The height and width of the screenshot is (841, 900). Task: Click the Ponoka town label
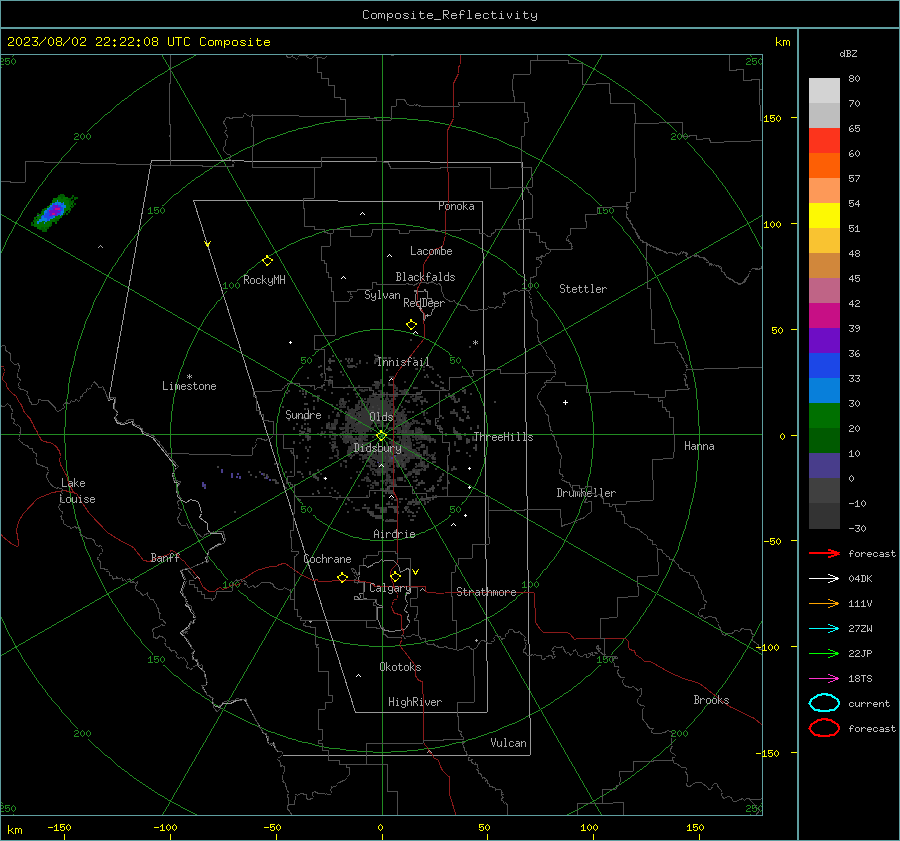(x=456, y=206)
